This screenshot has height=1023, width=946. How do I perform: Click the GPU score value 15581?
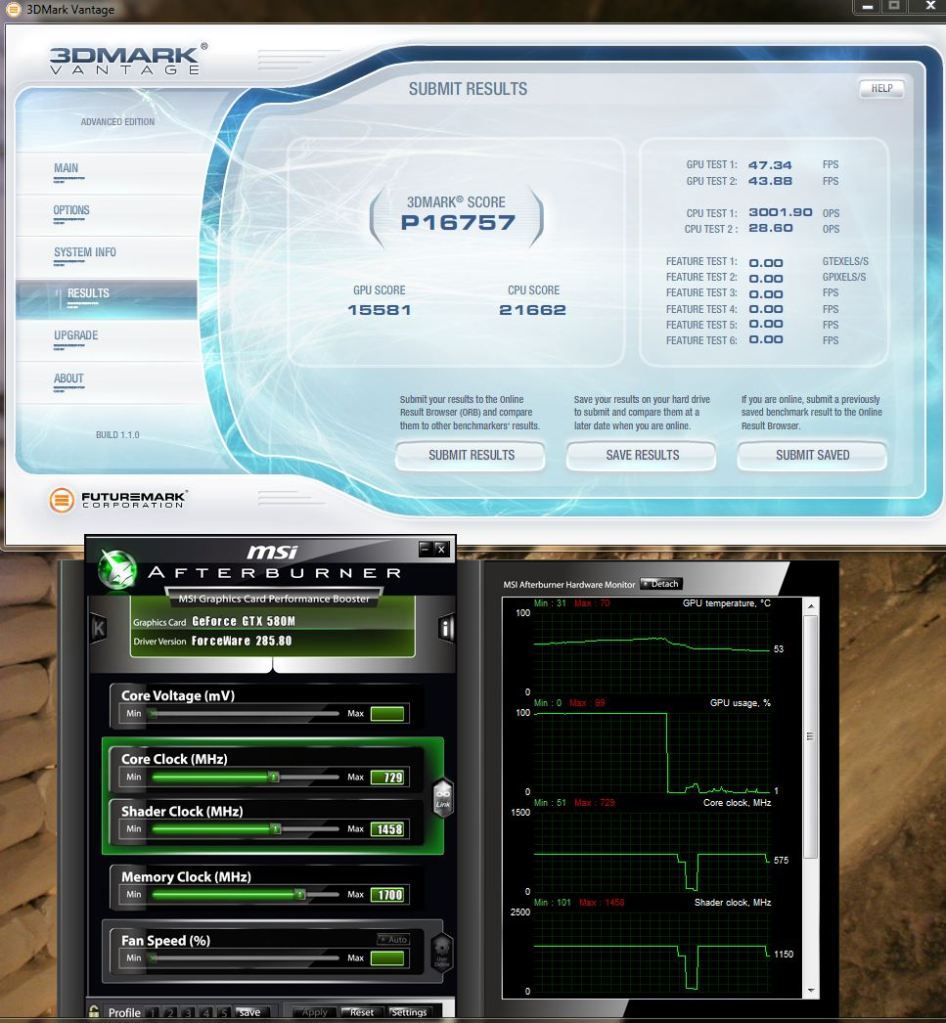380,311
